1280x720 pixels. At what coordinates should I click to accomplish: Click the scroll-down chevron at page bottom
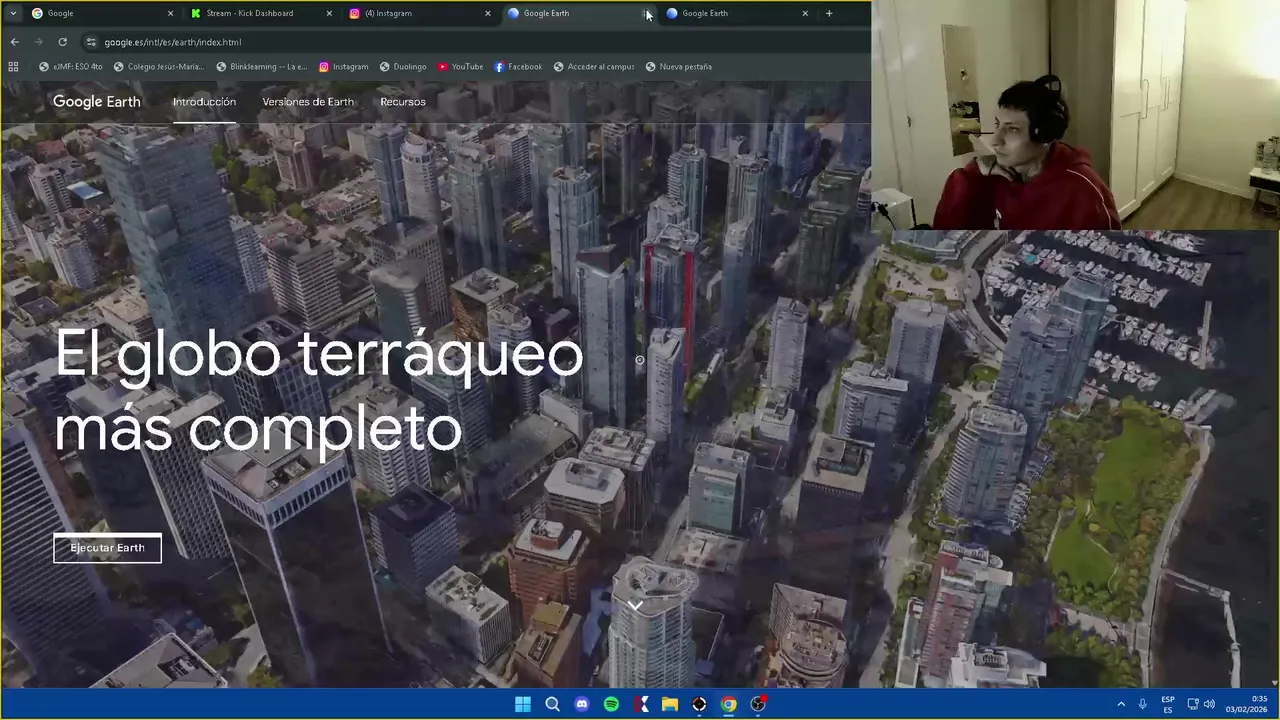(635, 605)
